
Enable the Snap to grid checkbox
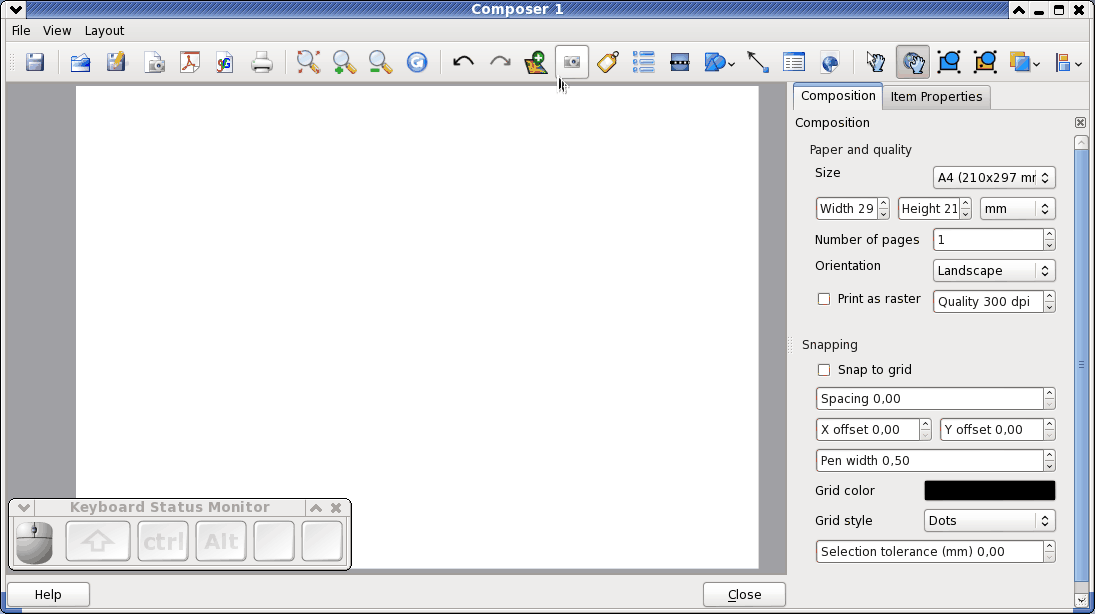(x=824, y=370)
